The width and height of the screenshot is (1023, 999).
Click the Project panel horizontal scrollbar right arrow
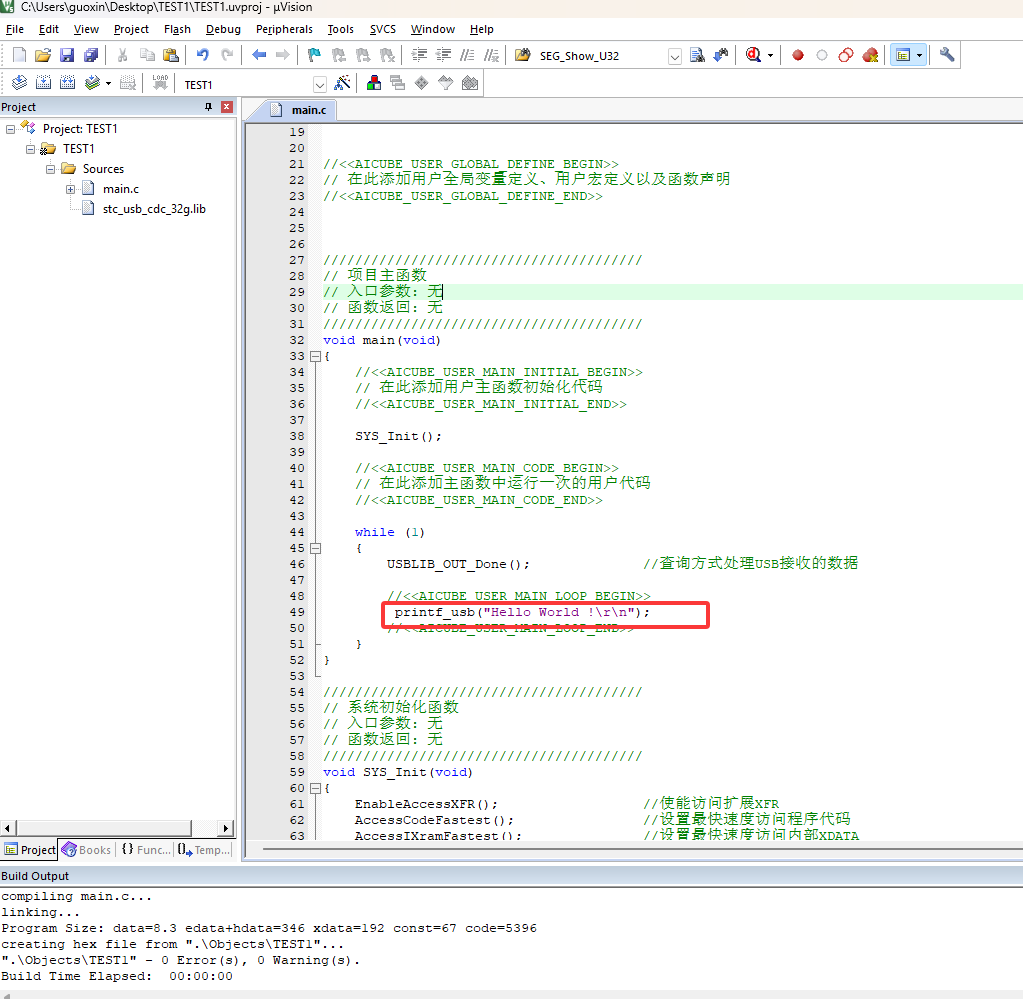226,829
